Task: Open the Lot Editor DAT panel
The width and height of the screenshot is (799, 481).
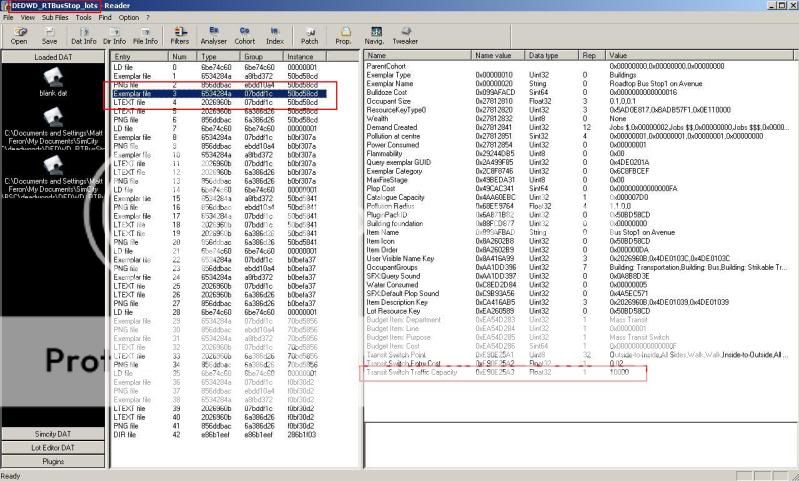Action: tap(52, 448)
